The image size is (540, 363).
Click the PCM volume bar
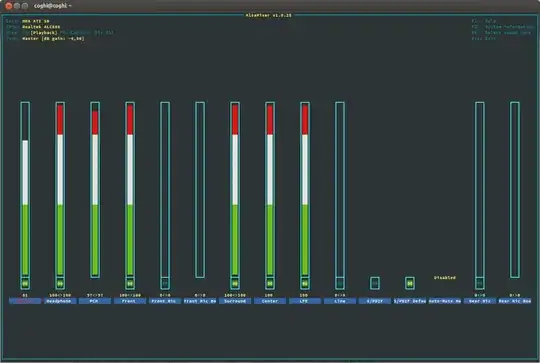pyautogui.click(x=95, y=189)
